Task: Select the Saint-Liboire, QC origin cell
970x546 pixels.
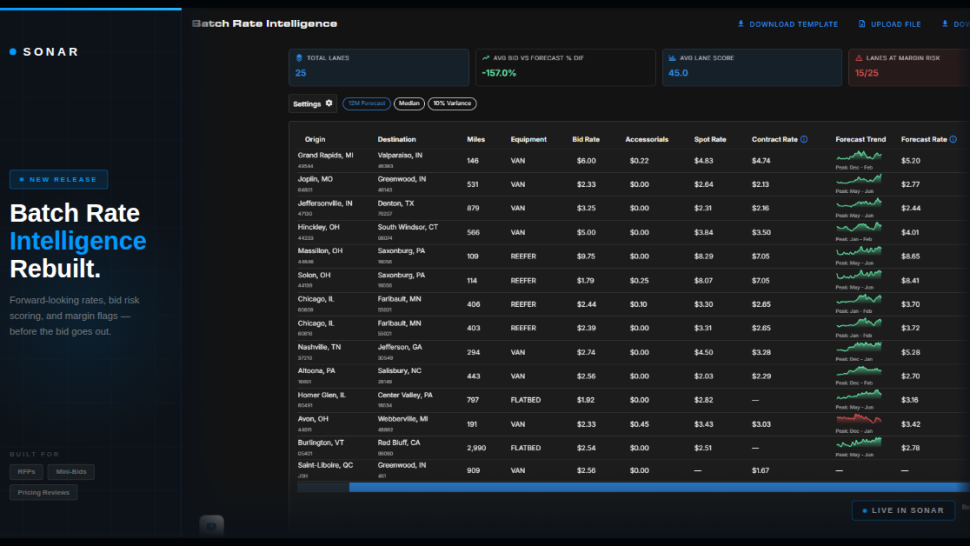Action: coord(325,465)
